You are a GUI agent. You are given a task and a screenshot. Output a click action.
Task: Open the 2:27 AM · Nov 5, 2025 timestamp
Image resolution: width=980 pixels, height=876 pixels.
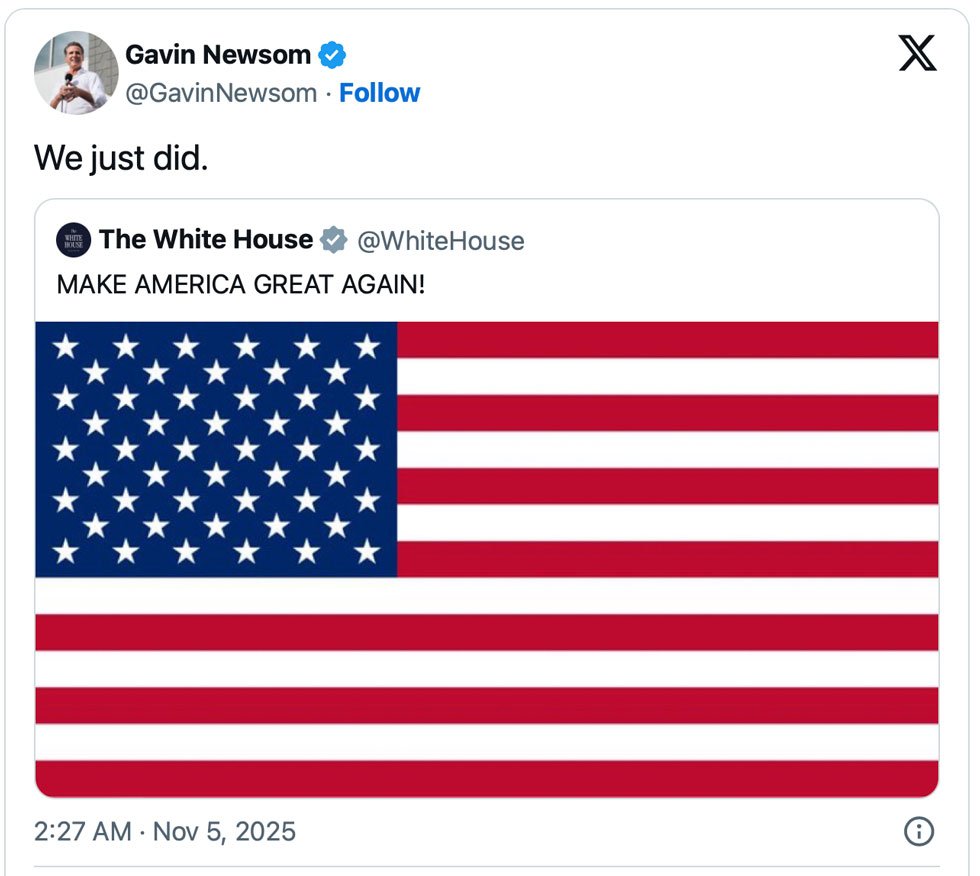click(x=165, y=831)
